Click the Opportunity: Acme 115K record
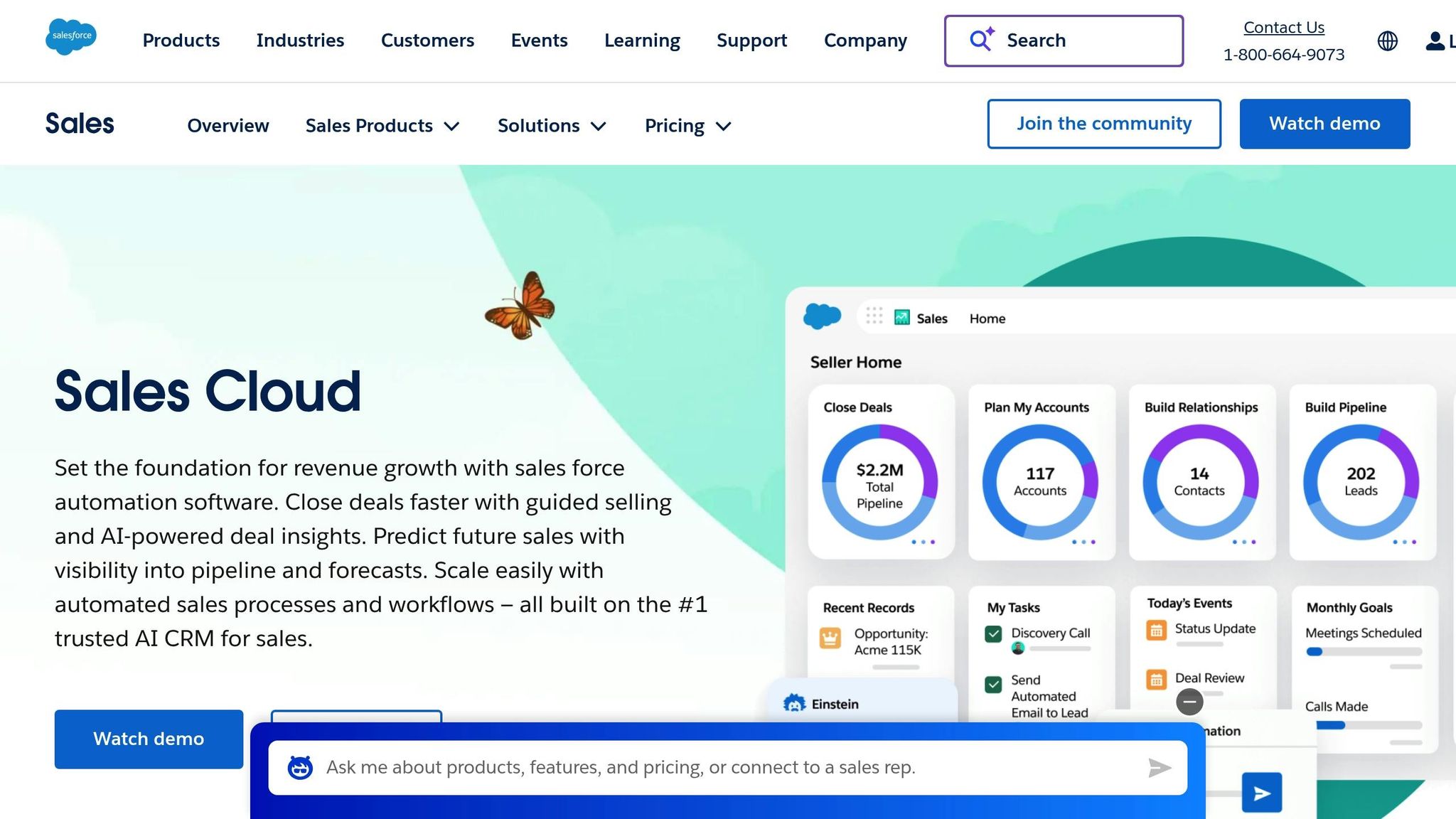This screenshot has width=1456, height=819. point(891,641)
